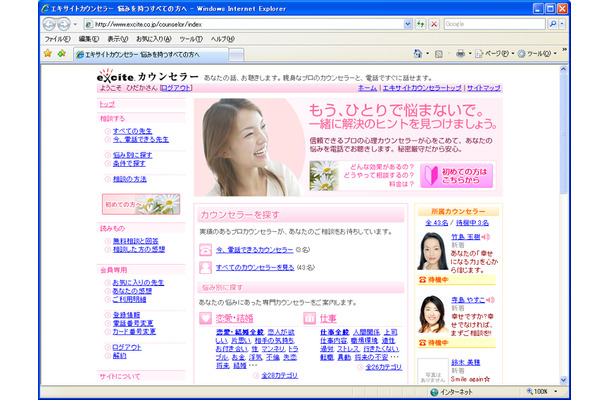Click the Add to Favorites icon
Screen dimensions: 610x400
[61, 53]
